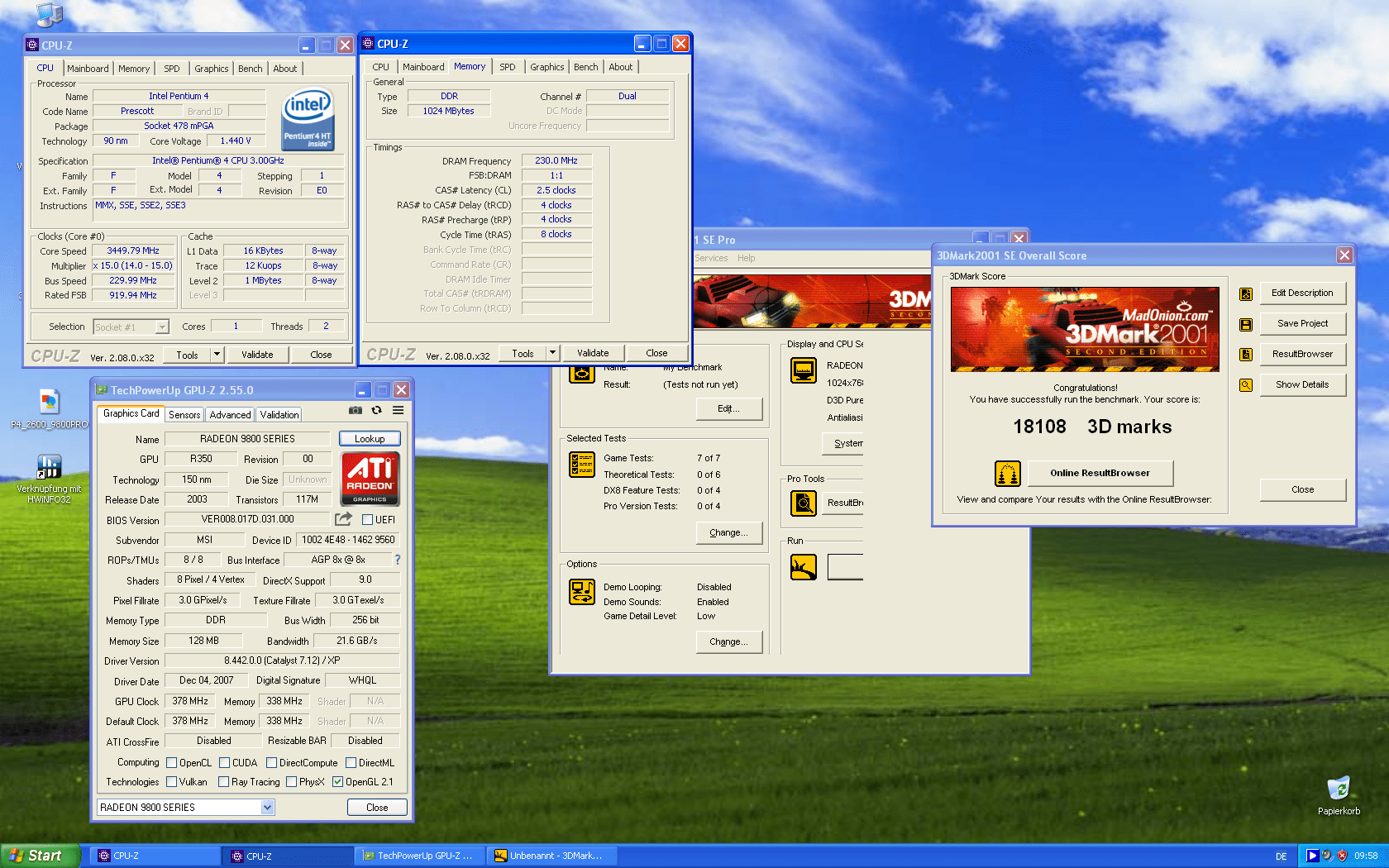
Task: Toggle the PhysX checkbox
Action: 291,781
